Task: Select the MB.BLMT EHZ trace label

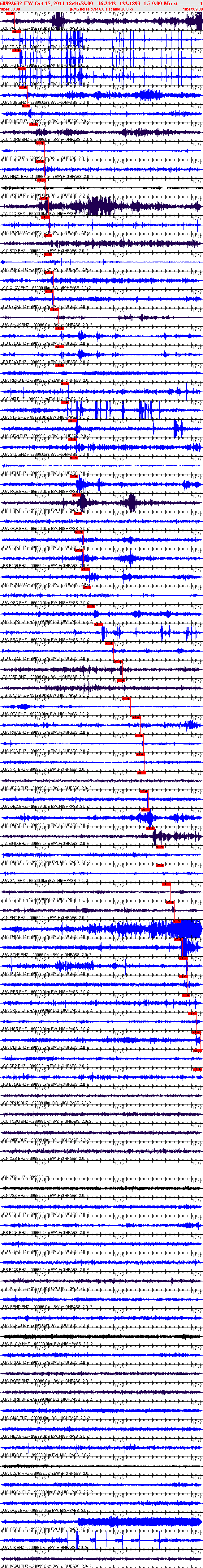Action: [46, 121]
